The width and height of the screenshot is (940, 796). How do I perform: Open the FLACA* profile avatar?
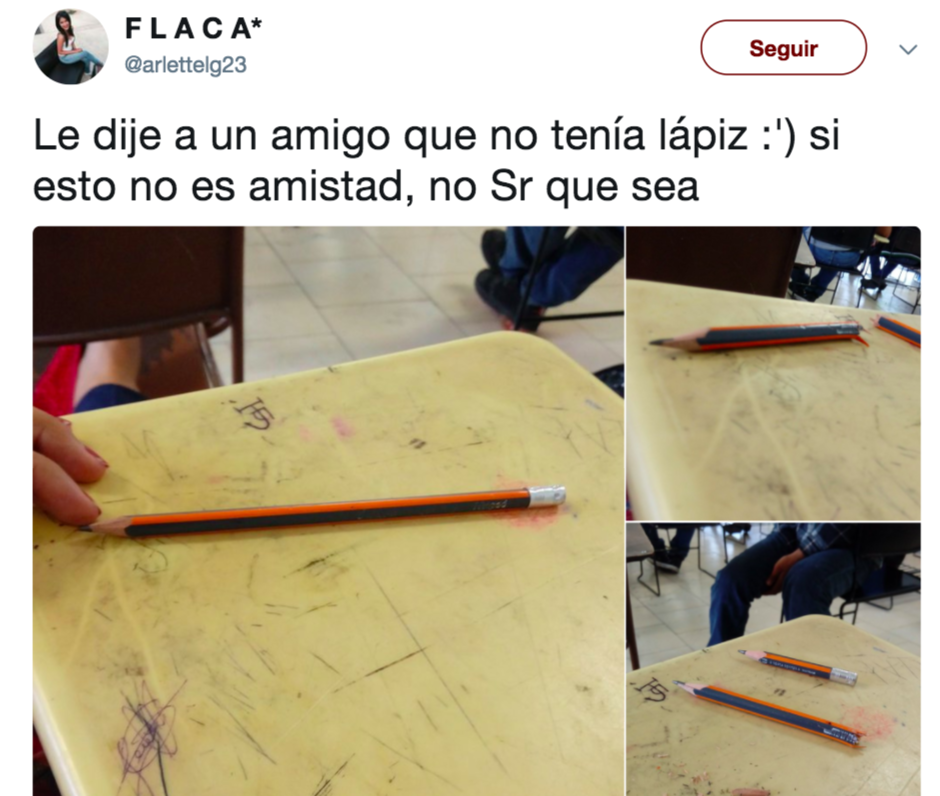(71, 47)
